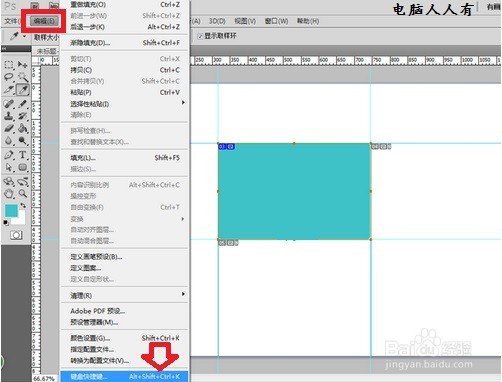Choose 指定配置文件... menu item
Image resolution: width=502 pixels, height=382 pixels.
[124, 349]
